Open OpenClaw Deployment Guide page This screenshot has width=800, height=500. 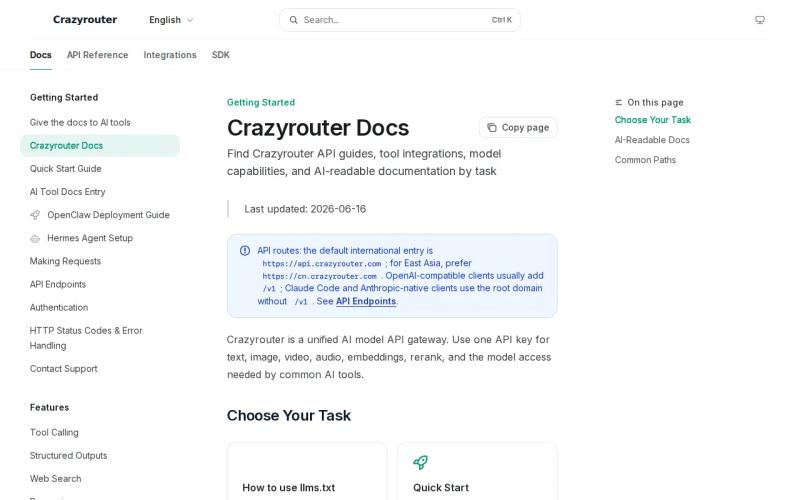[100, 215]
